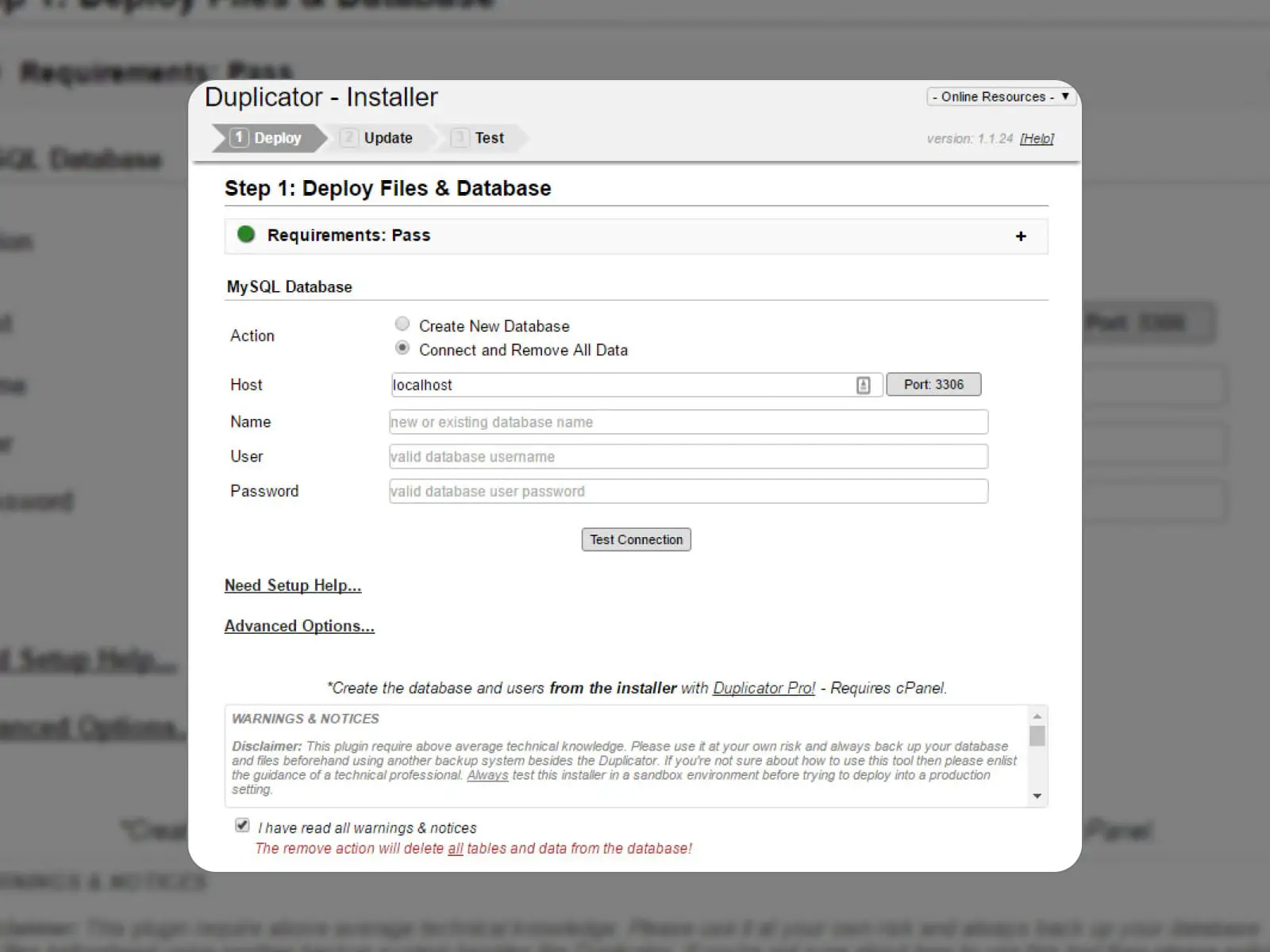Expand Need Setup Help section

[292, 585]
